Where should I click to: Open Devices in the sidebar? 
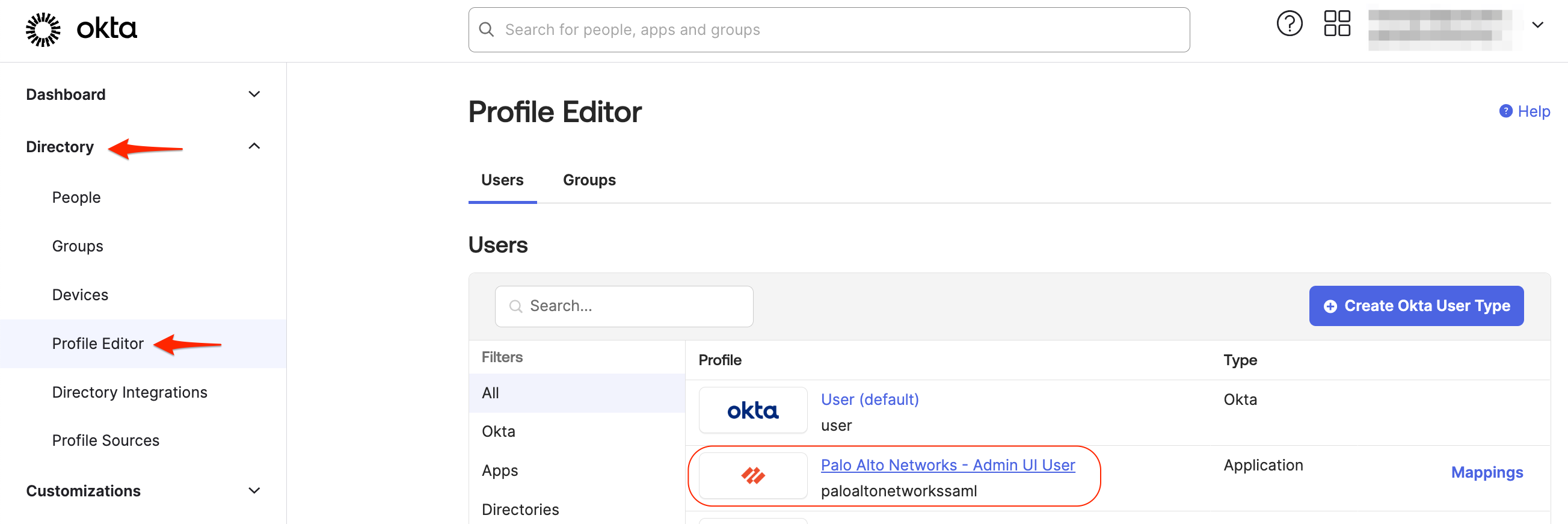pyautogui.click(x=80, y=295)
